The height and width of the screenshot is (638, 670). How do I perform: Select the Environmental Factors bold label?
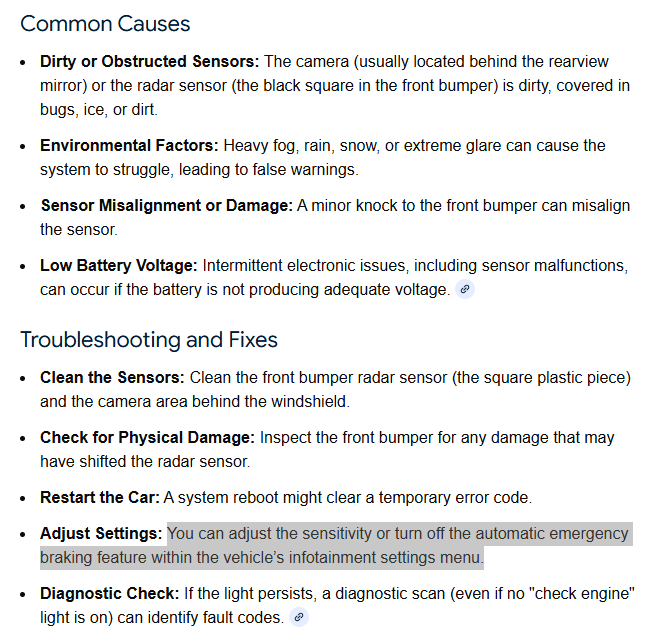129,146
